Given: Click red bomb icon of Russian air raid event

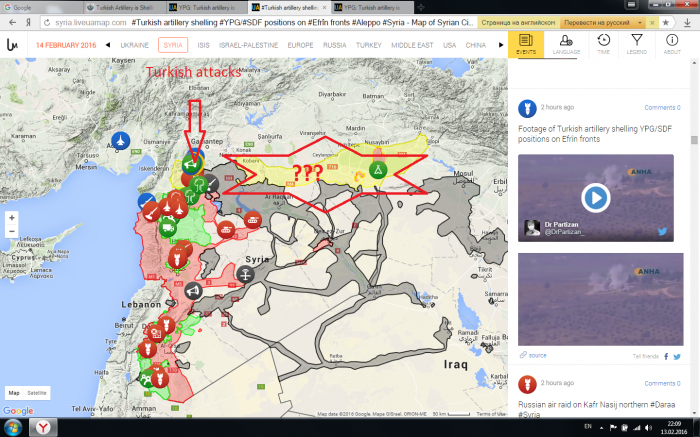Looking at the screenshot, I should point(527,384).
